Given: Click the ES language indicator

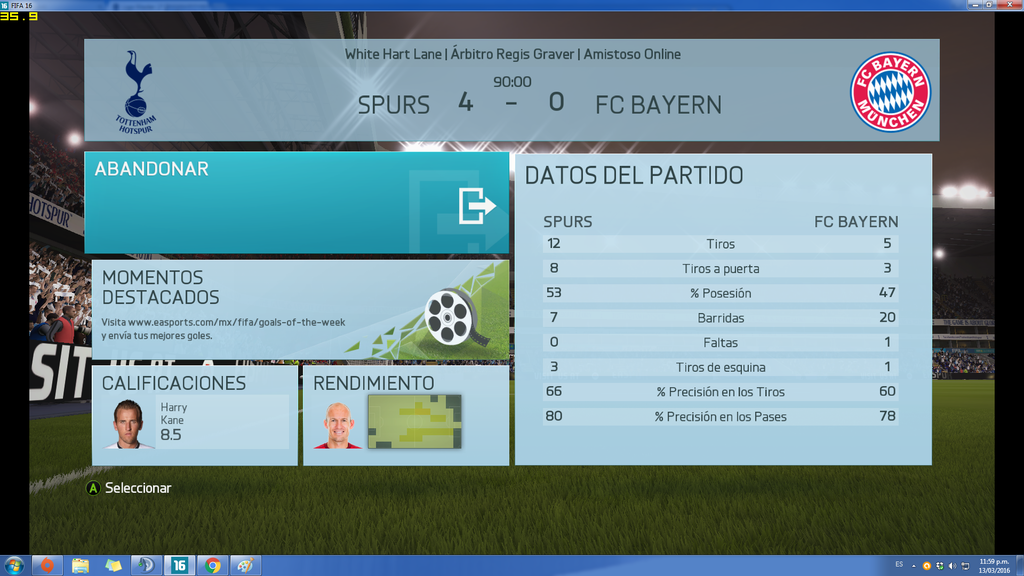Looking at the screenshot, I should 899,565.
